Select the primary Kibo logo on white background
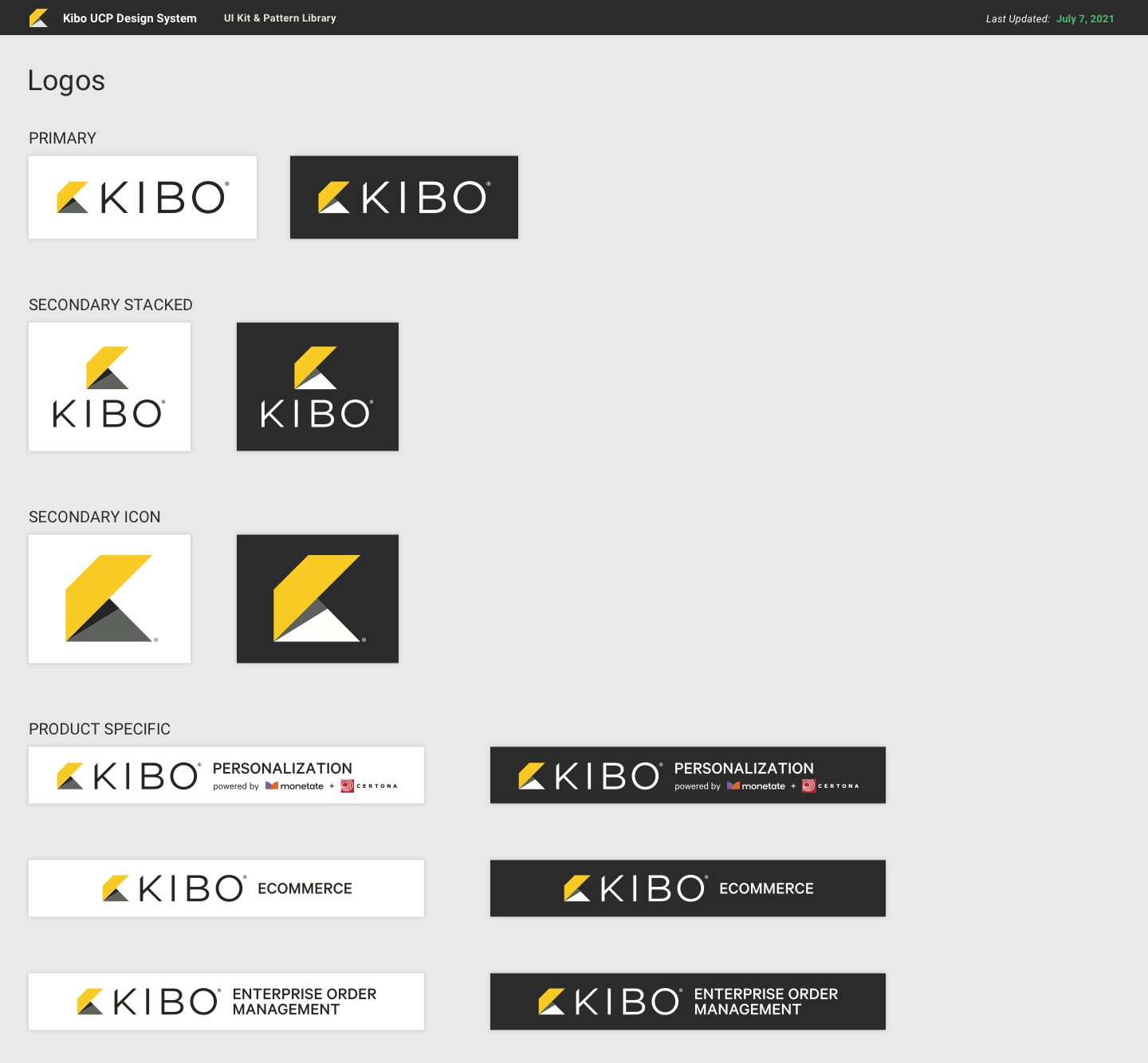The height and width of the screenshot is (1063, 1148). point(143,197)
